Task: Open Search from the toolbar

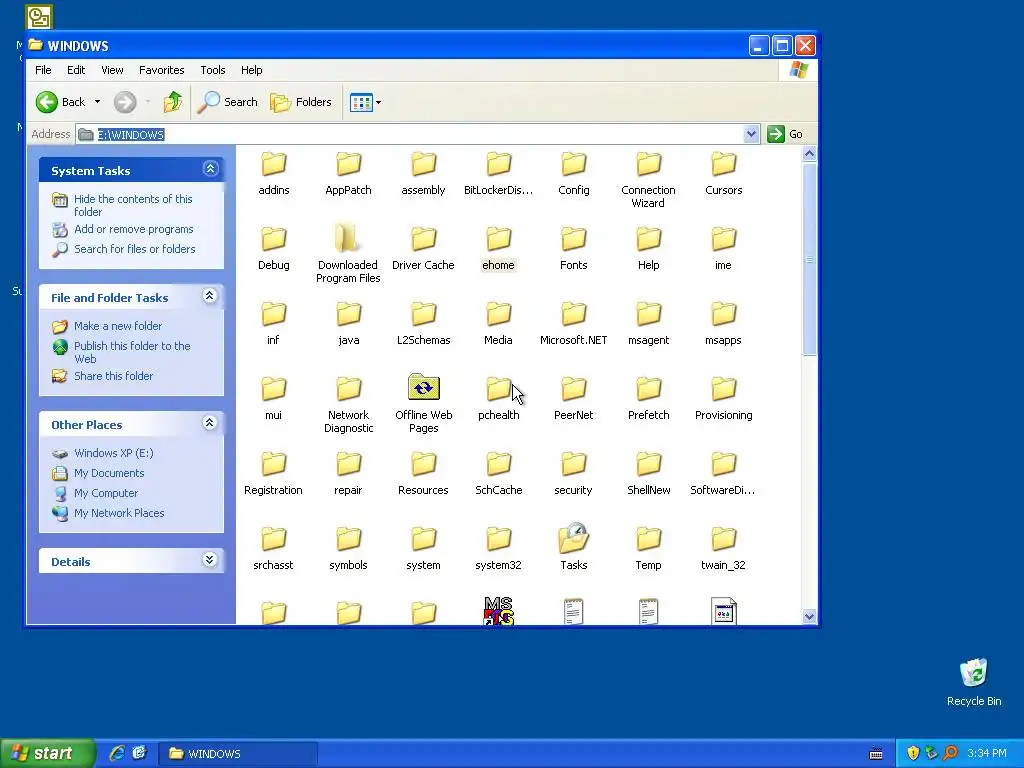Action: (228, 102)
